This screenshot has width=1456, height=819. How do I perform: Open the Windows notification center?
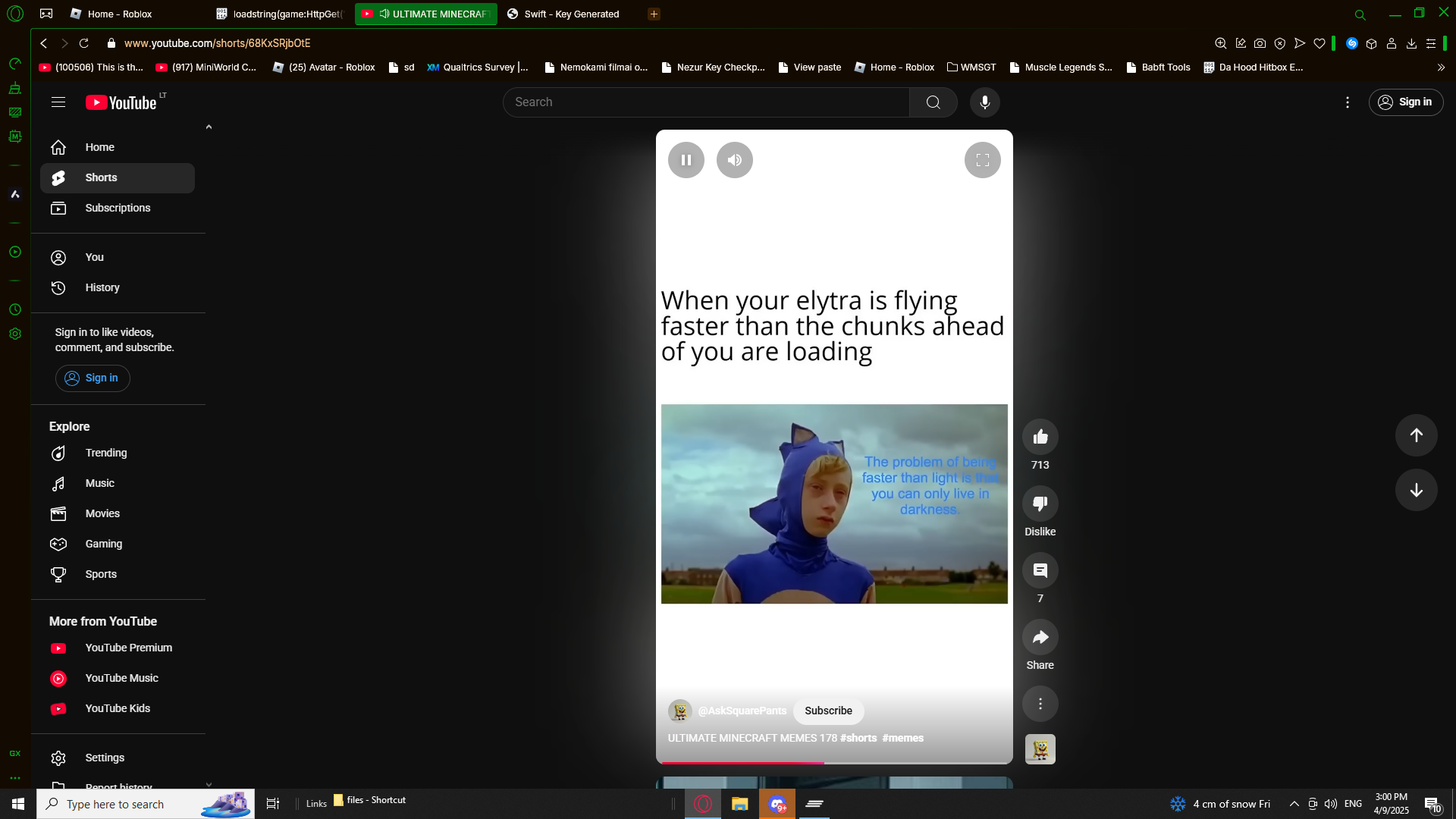1432,804
